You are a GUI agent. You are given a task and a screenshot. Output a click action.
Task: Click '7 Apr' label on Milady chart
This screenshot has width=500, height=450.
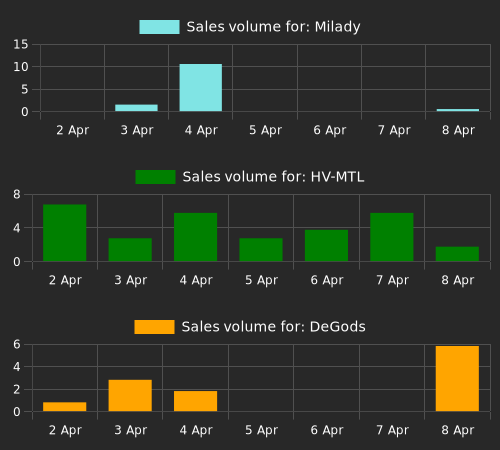point(394,130)
